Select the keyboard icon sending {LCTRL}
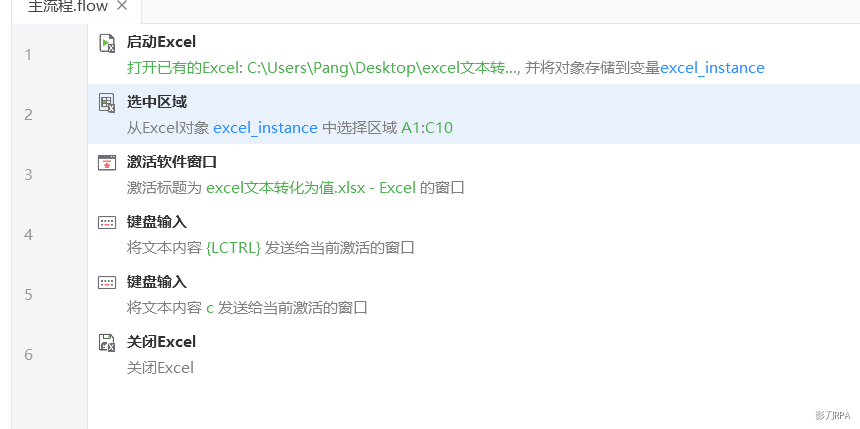This screenshot has width=860, height=429. point(107,222)
